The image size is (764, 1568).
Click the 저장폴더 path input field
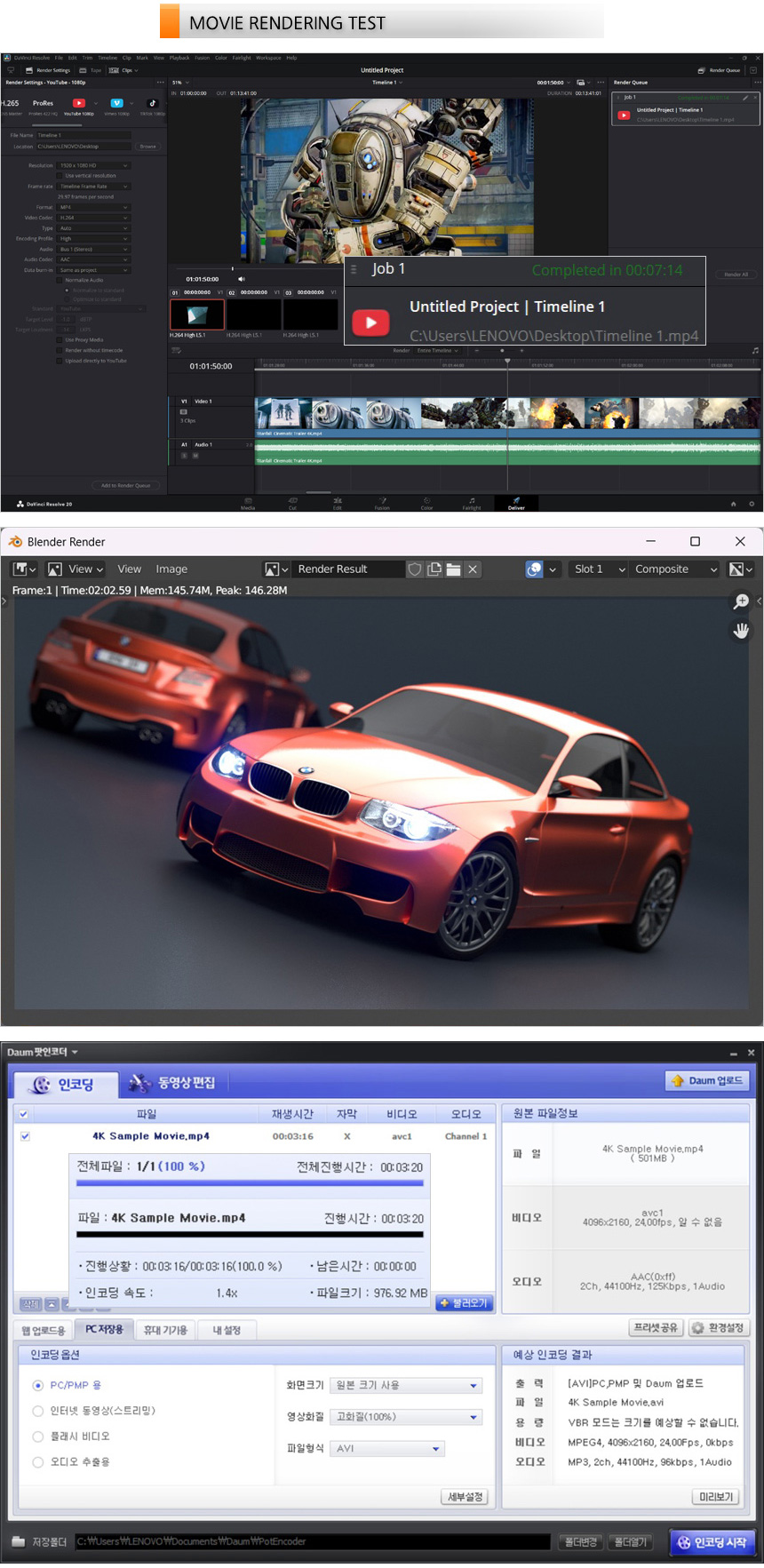(311, 1541)
